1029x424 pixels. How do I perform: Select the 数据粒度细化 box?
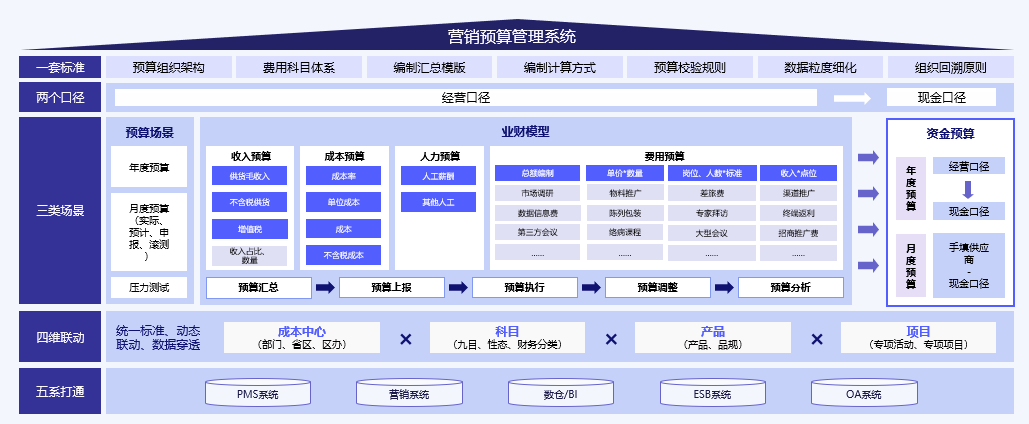tap(820, 67)
